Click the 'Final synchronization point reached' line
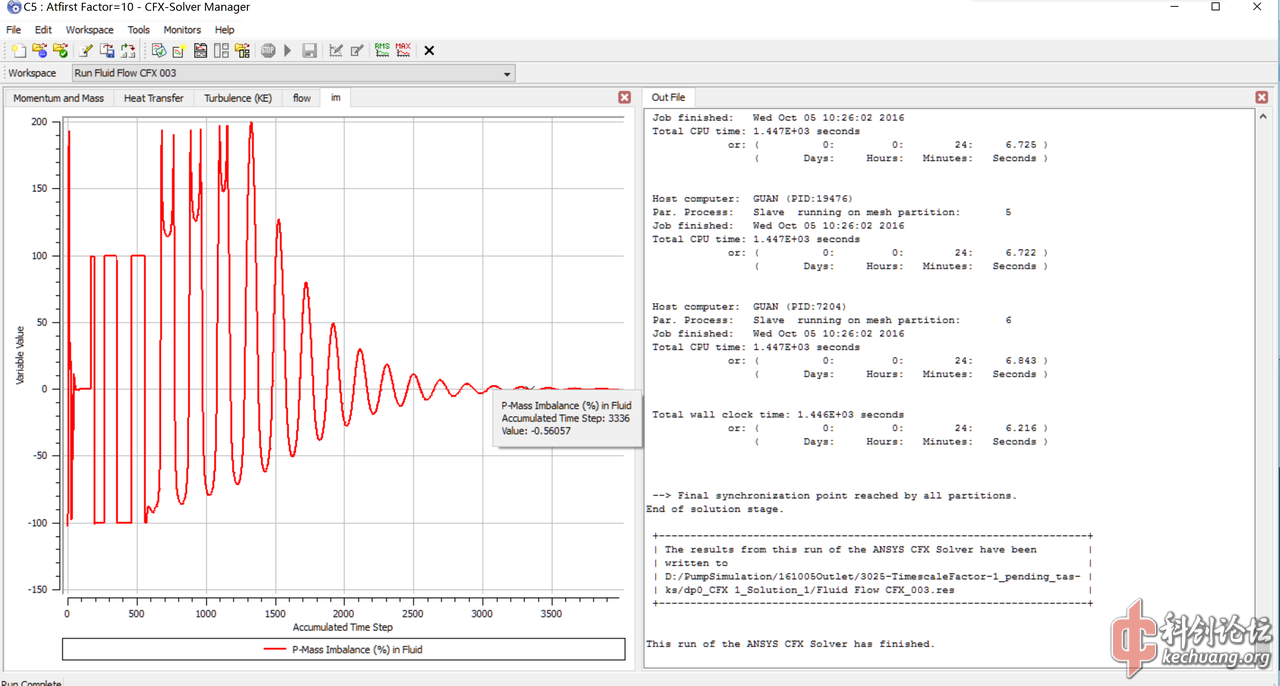 [x=834, y=495]
